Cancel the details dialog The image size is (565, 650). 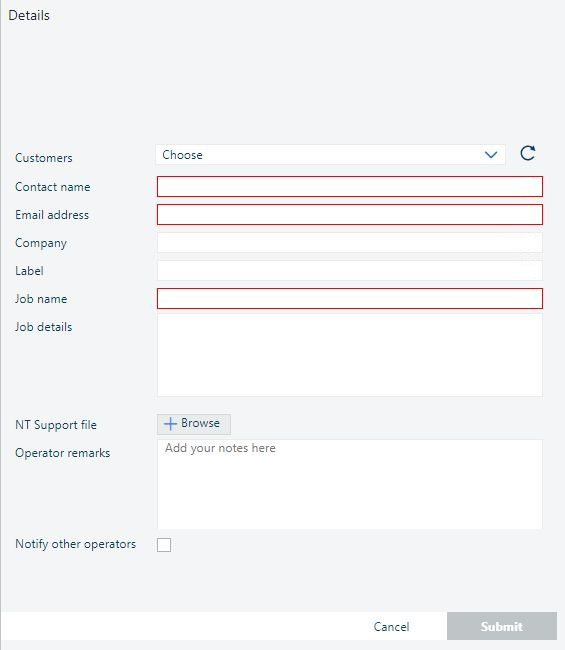[x=391, y=626]
